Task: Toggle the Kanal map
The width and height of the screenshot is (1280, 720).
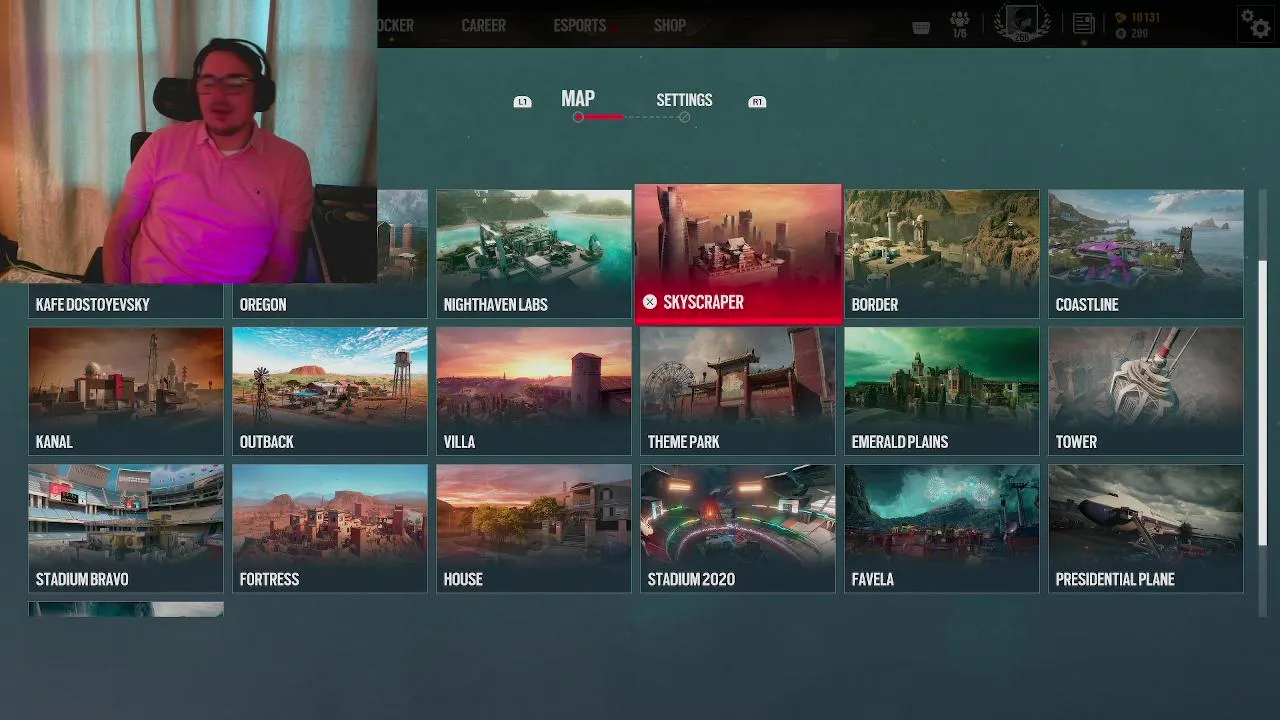Action: (x=126, y=391)
